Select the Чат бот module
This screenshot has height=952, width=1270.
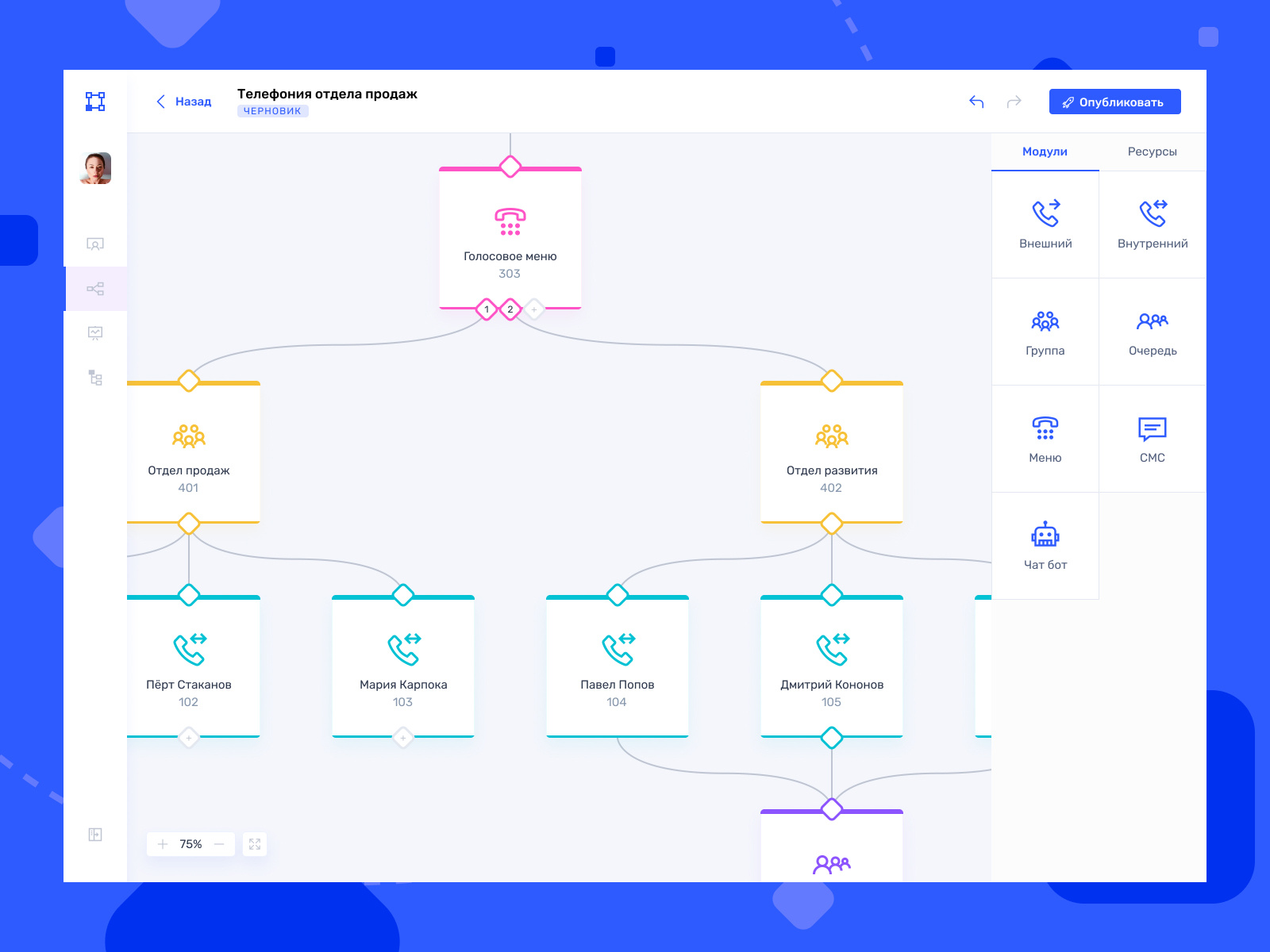coord(1045,546)
